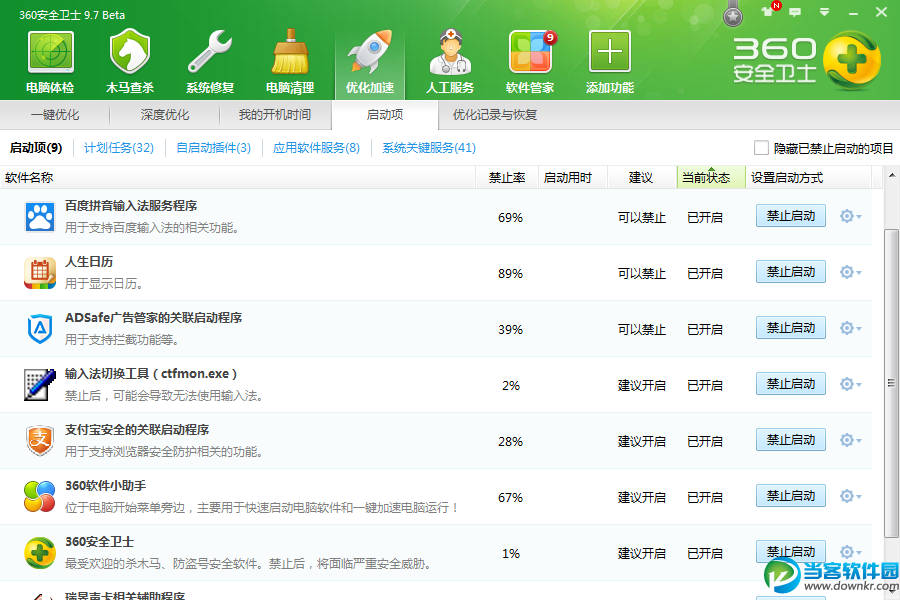This screenshot has height=600, width=900.
Task: Sort by 禁止率 column header
Action: (x=507, y=178)
